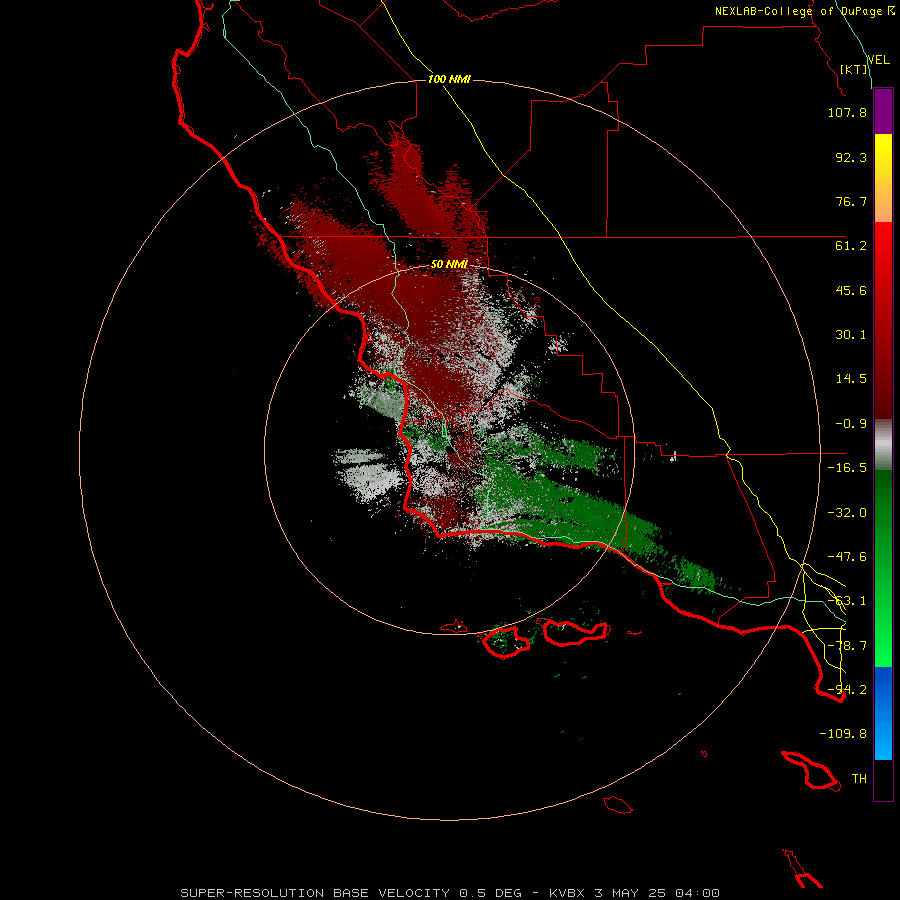This screenshot has width=900, height=900.
Task: Pick the gray near-zero segment of the color bar
Action: [x=883, y=445]
